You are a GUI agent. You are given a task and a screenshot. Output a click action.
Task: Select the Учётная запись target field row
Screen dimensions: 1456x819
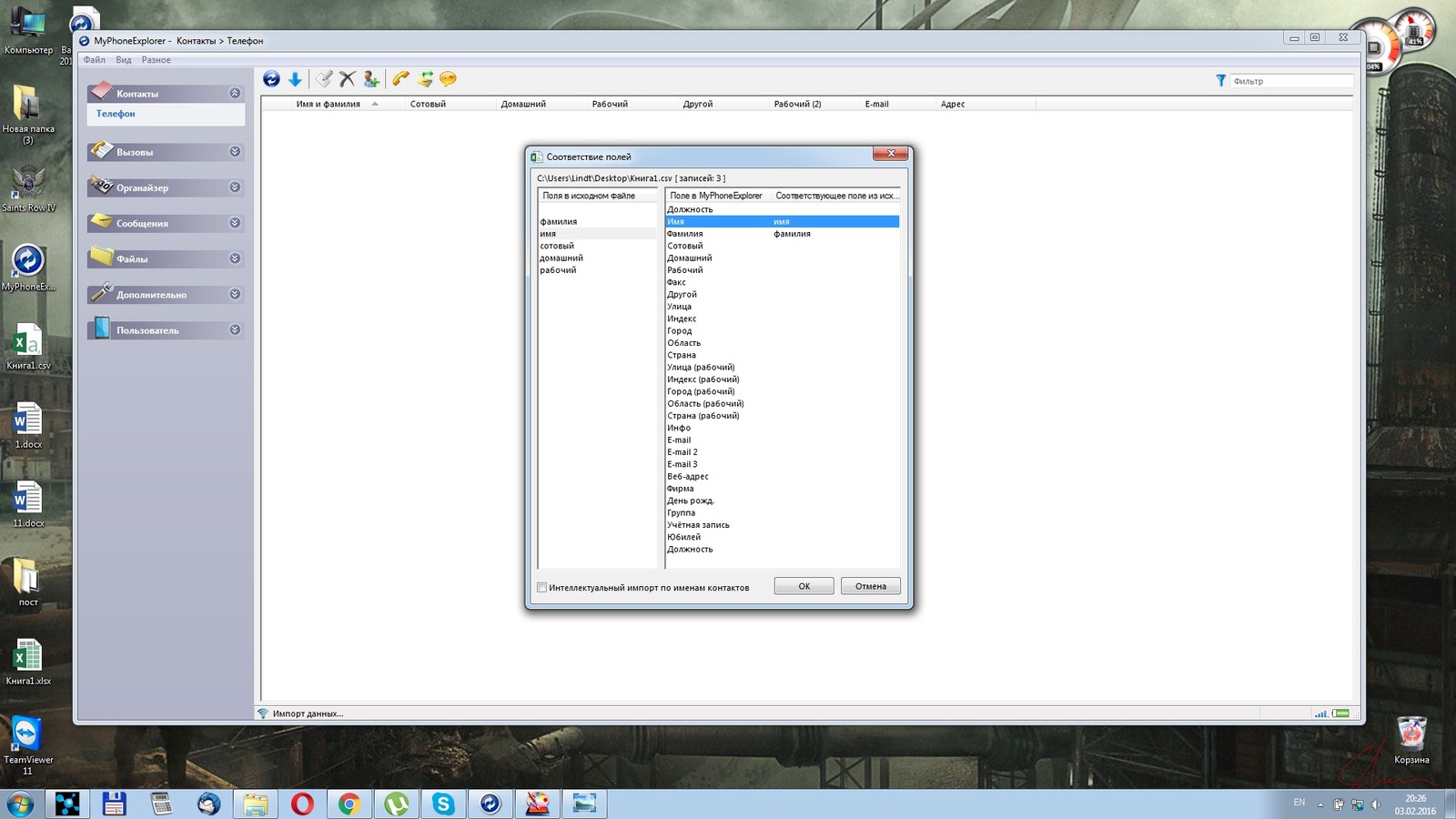pos(783,525)
